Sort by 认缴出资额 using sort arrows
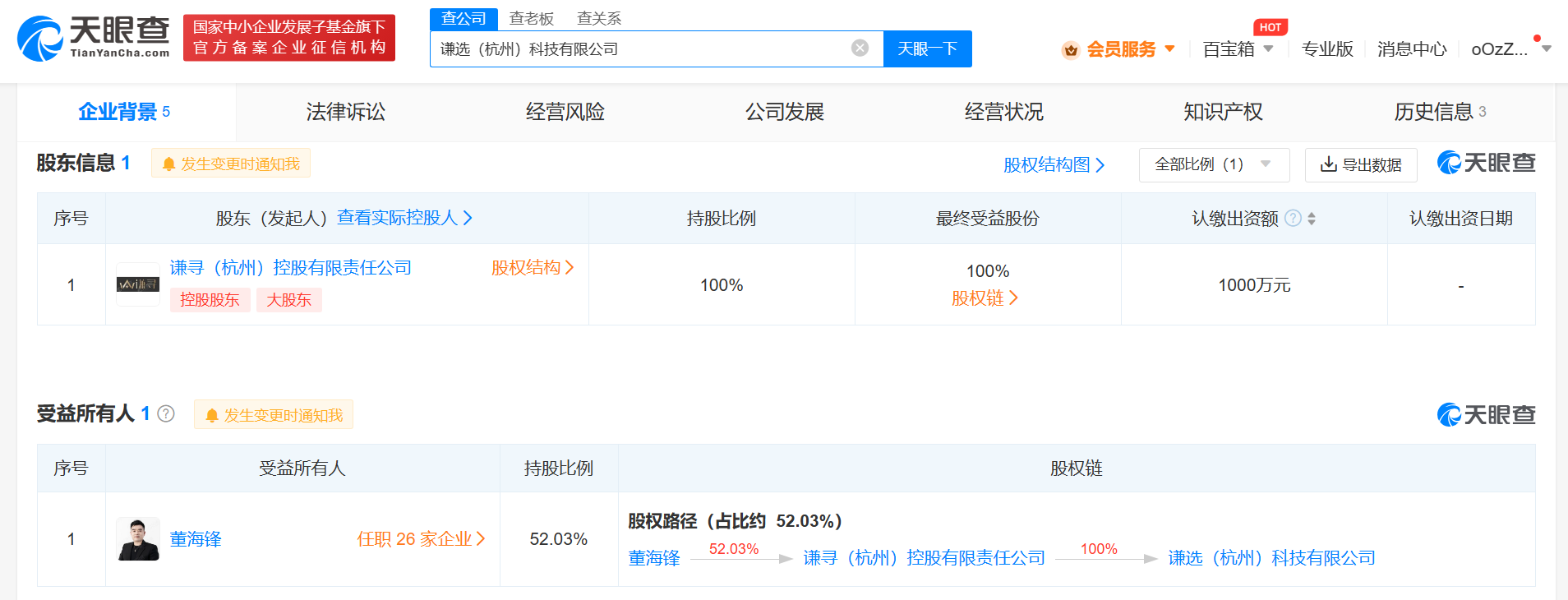 tap(1312, 219)
